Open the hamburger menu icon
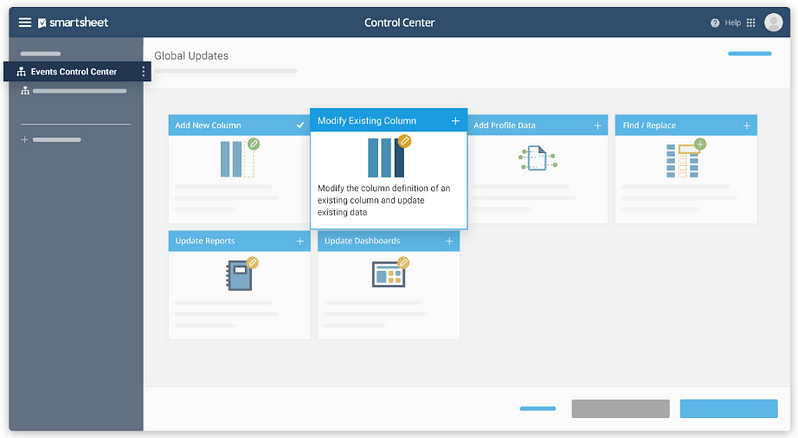 (x=25, y=22)
